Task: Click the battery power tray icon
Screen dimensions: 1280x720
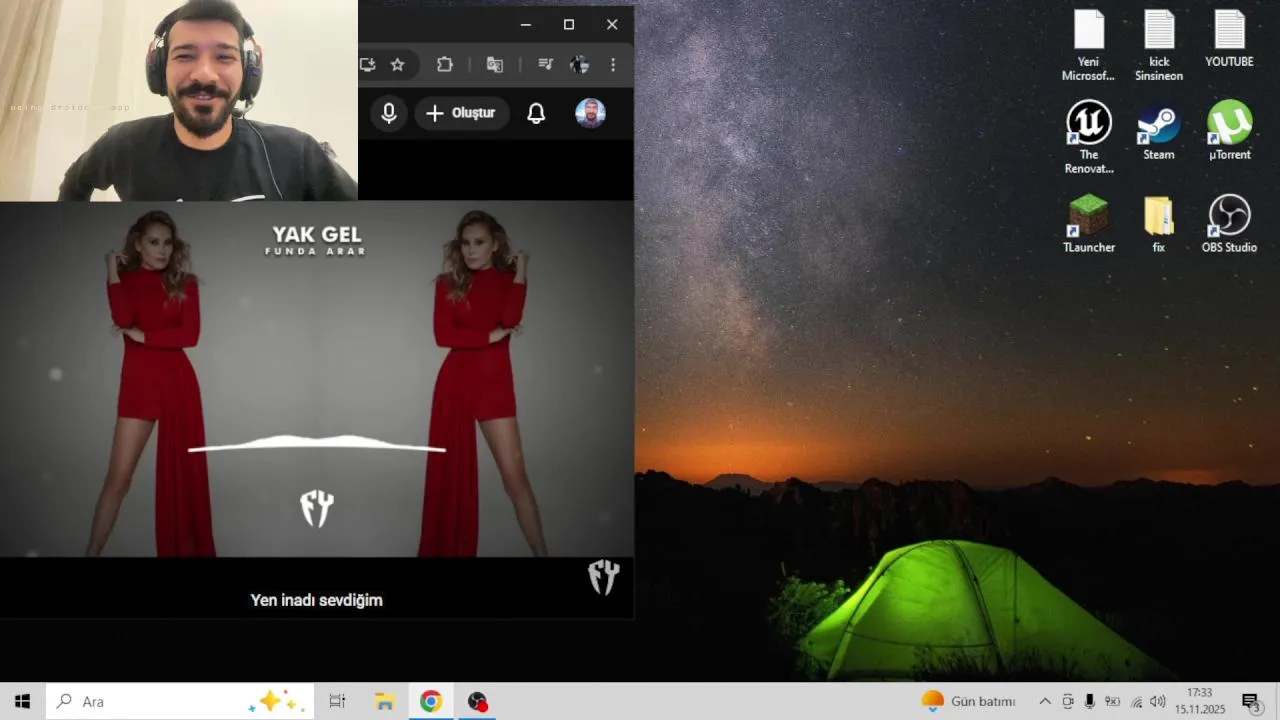Action: coord(1112,701)
